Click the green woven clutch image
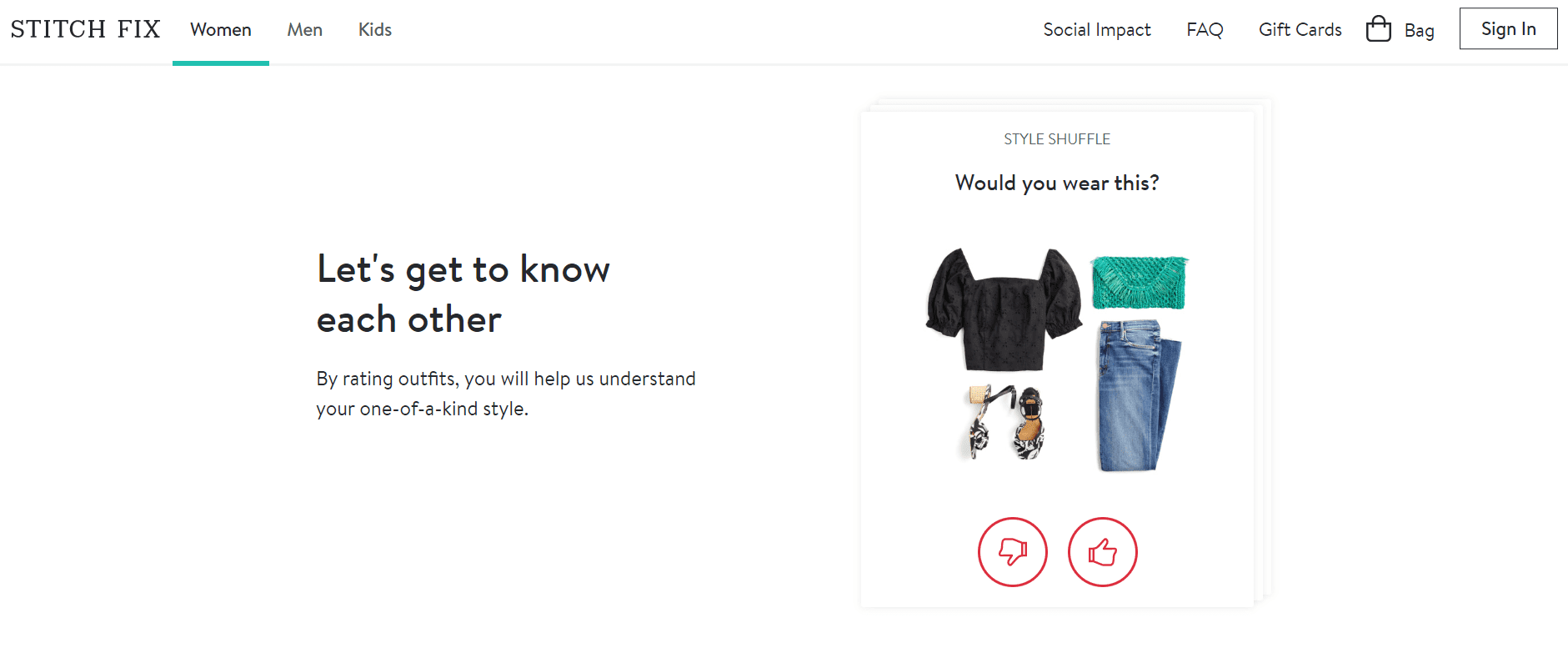This screenshot has width=1568, height=663. click(x=1139, y=283)
